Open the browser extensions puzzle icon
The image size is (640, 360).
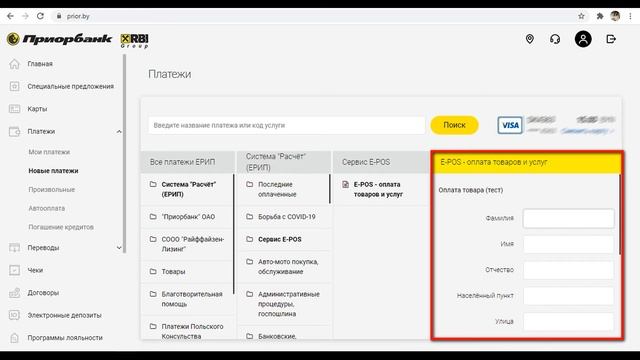(600, 16)
